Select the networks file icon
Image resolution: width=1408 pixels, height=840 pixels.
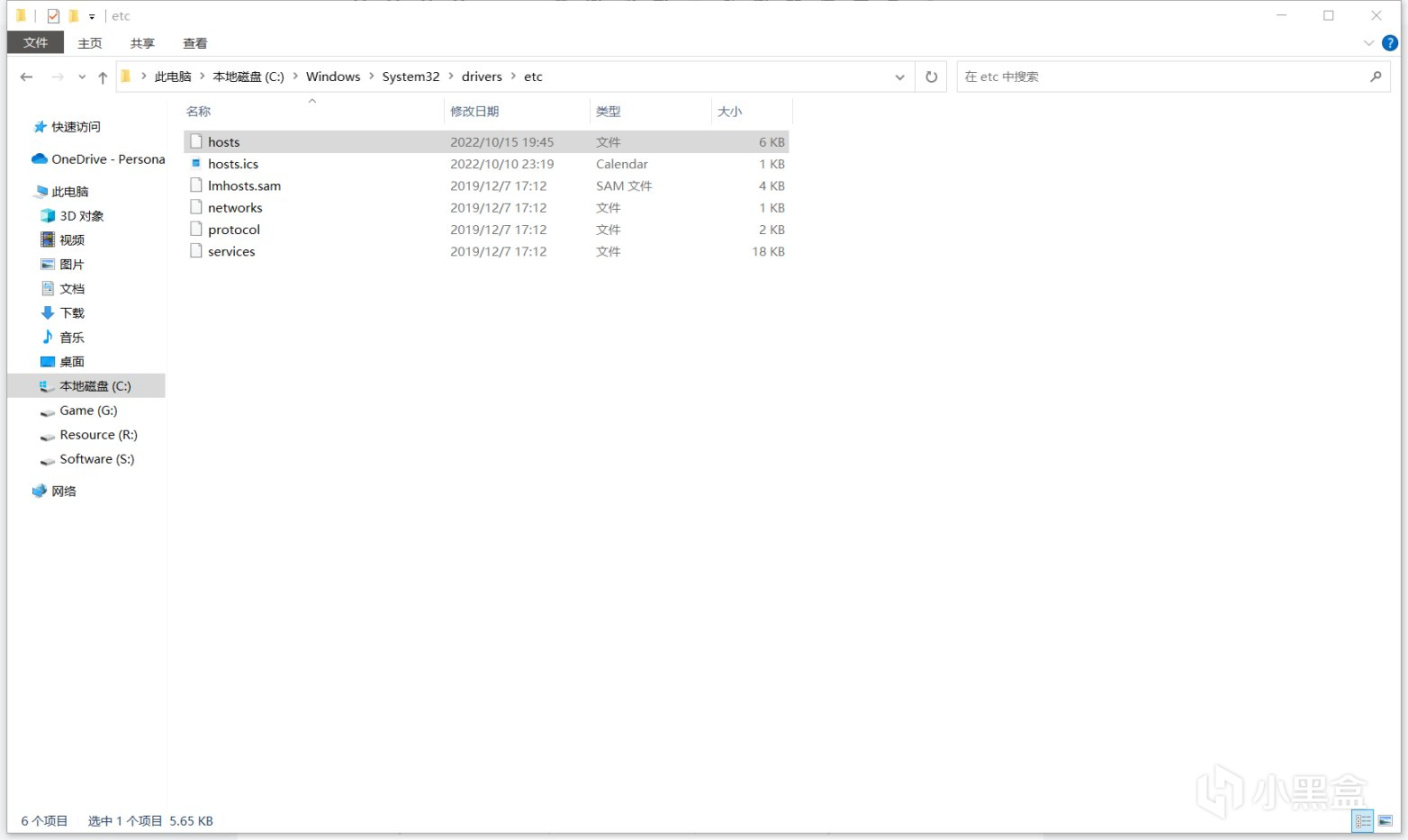(x=197, y=208)
